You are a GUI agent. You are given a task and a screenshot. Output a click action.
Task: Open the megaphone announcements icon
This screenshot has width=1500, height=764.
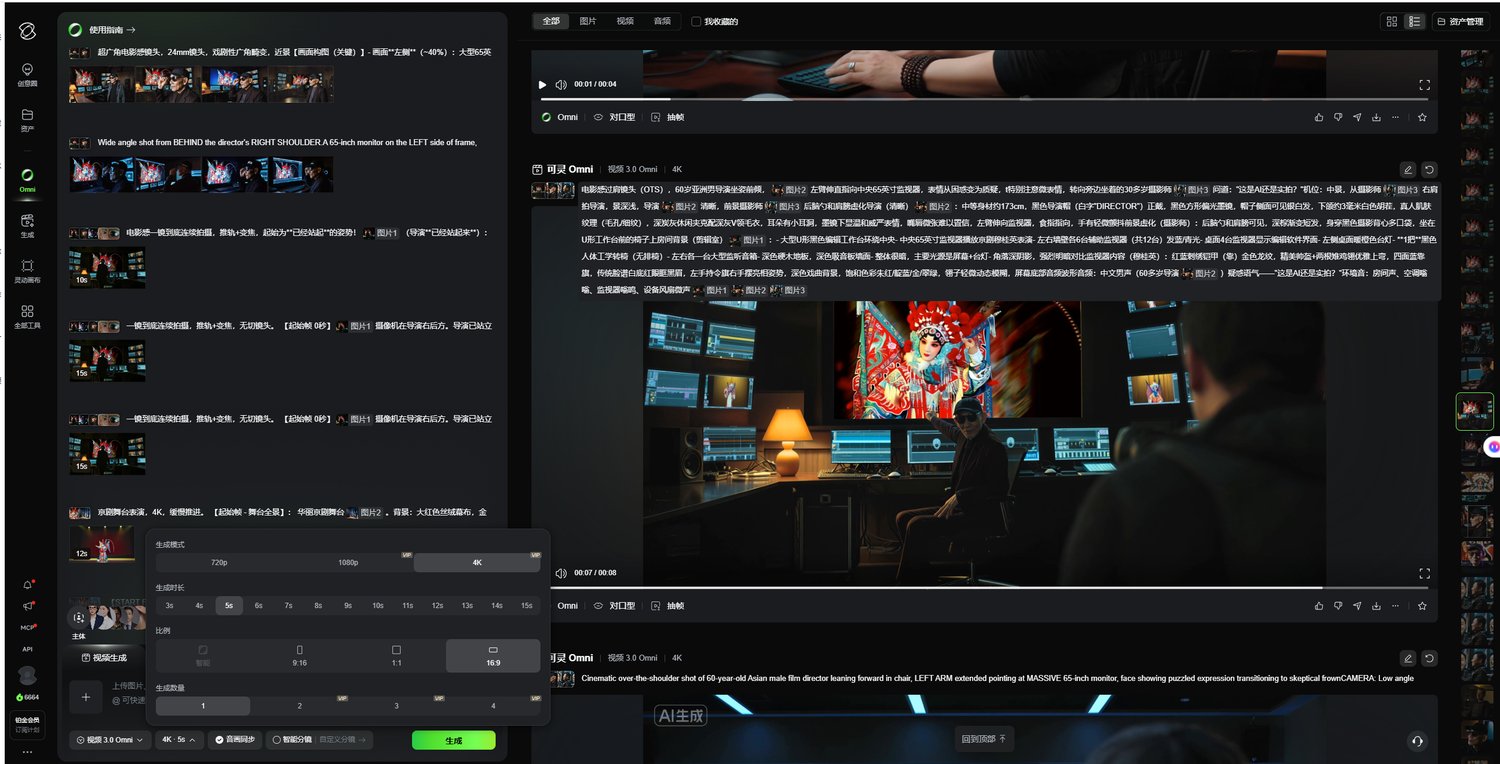27,606
